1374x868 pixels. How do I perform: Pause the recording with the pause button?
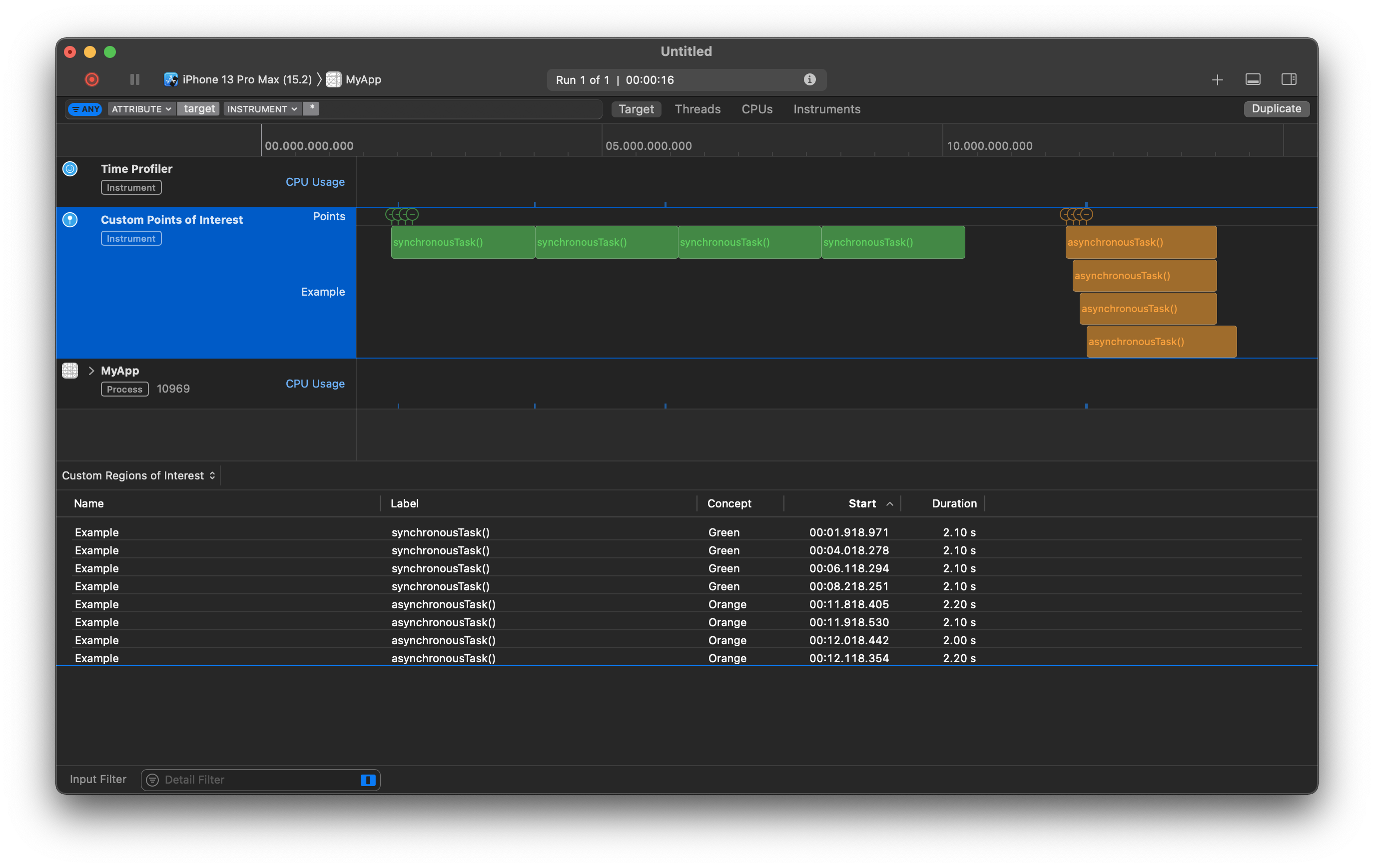[135, 80]
